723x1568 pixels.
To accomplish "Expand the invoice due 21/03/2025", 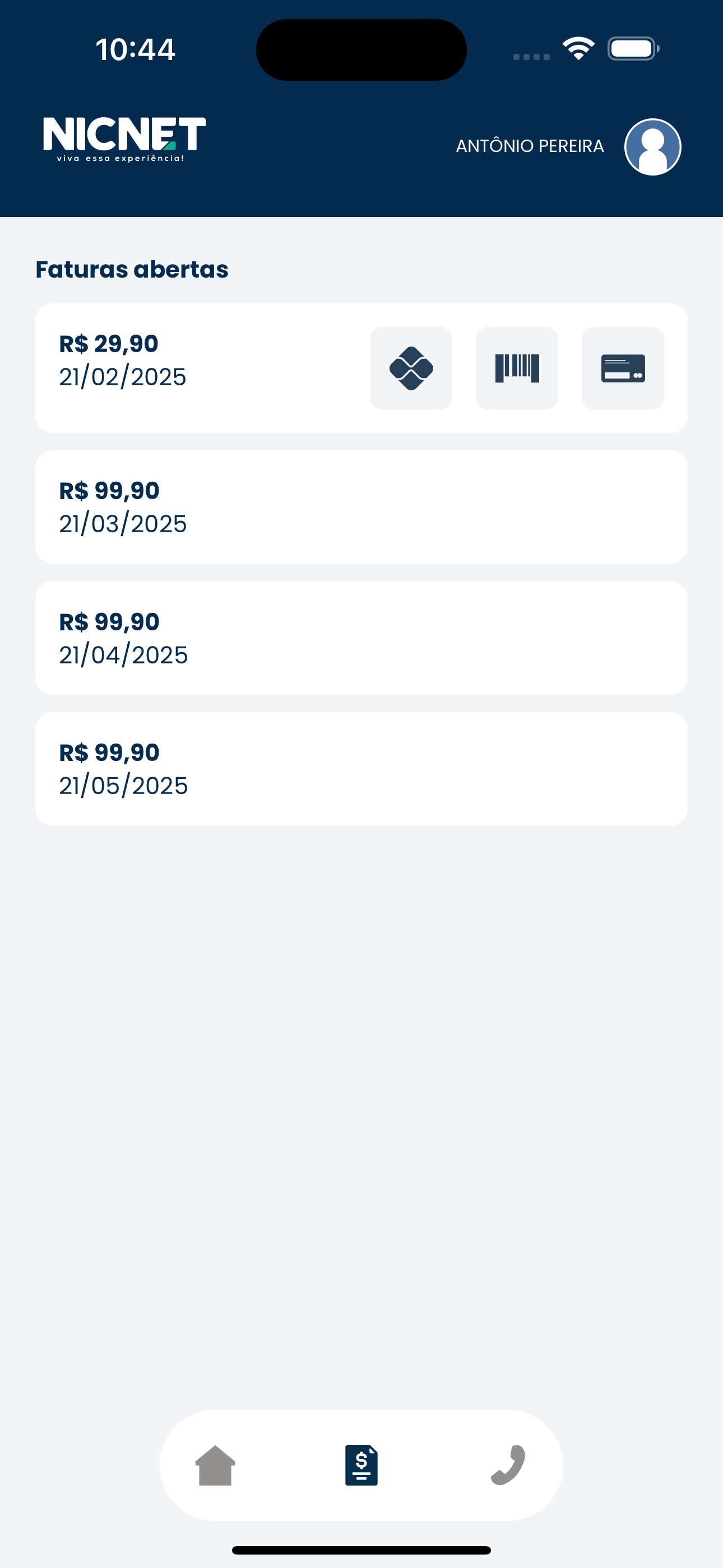I will pos(361,507).
